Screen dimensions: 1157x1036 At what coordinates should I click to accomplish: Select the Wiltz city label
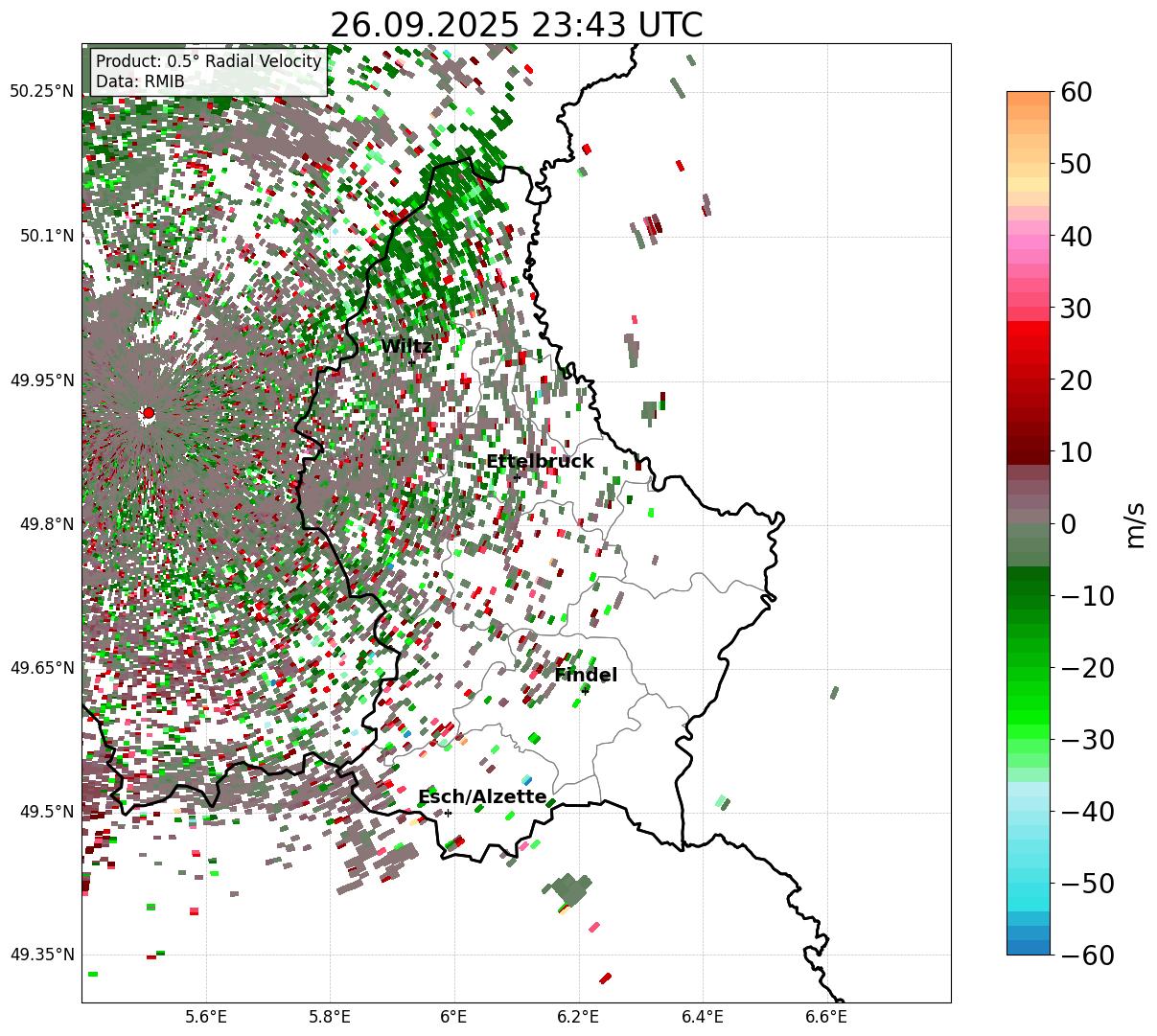point(406,347)
